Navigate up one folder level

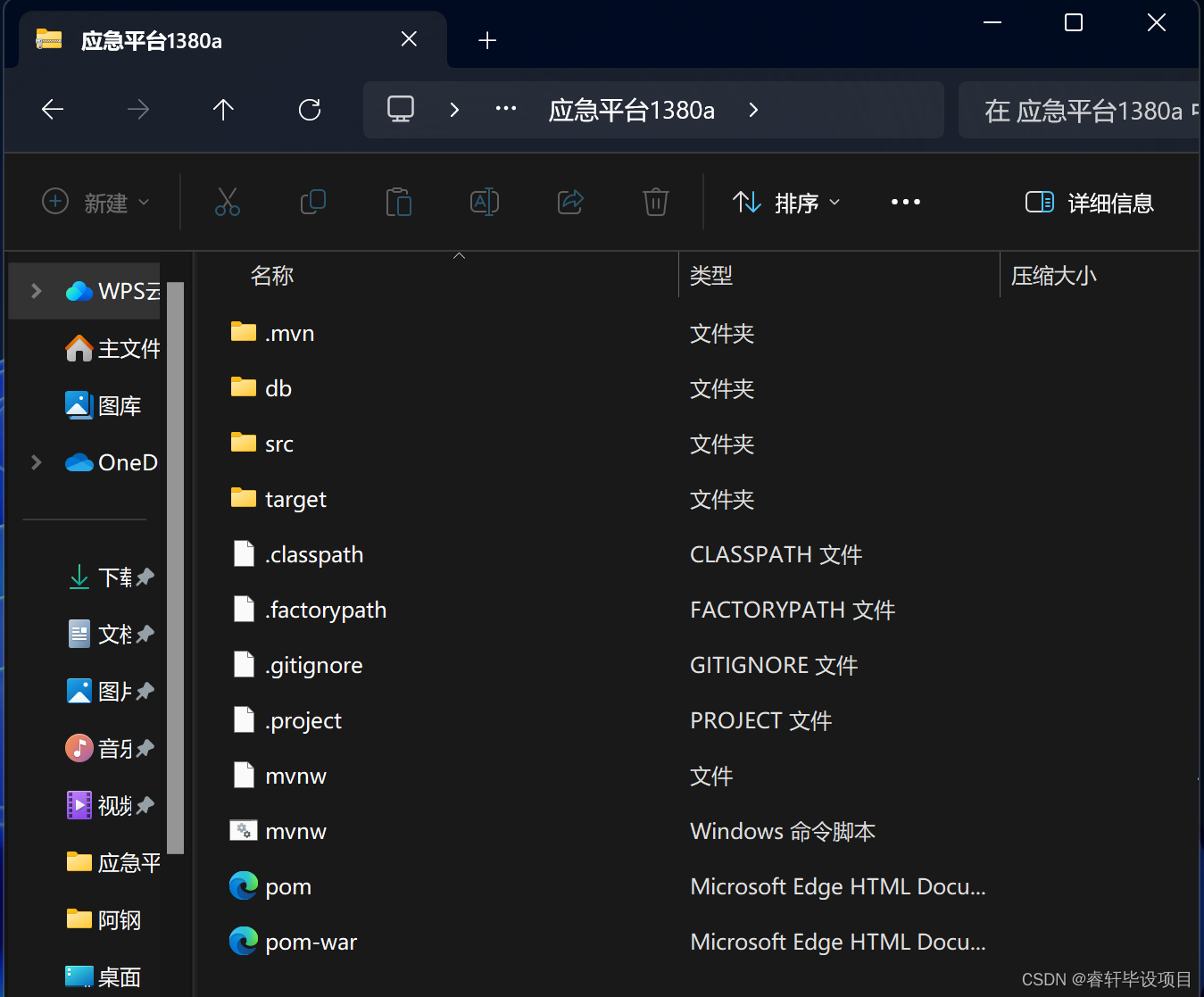tap(223, 109)
